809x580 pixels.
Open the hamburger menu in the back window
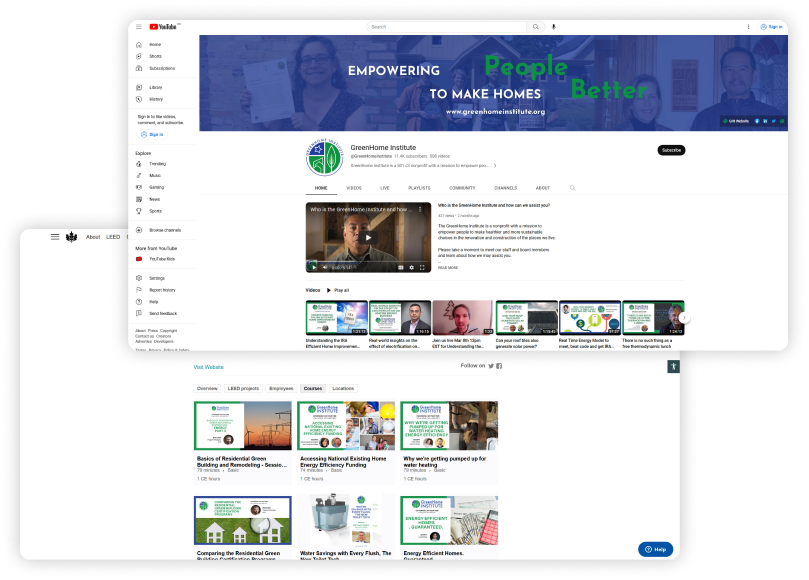[x=55, y=237]
